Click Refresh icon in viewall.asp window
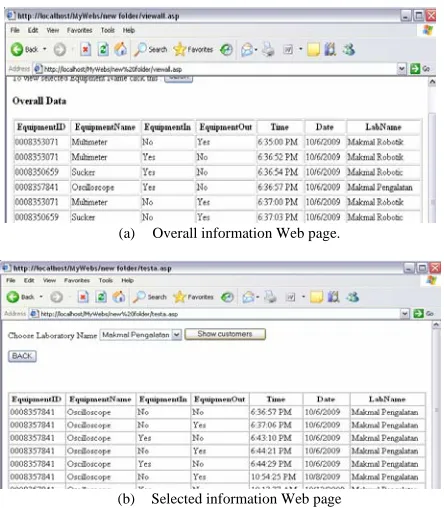 pos(103,50)
